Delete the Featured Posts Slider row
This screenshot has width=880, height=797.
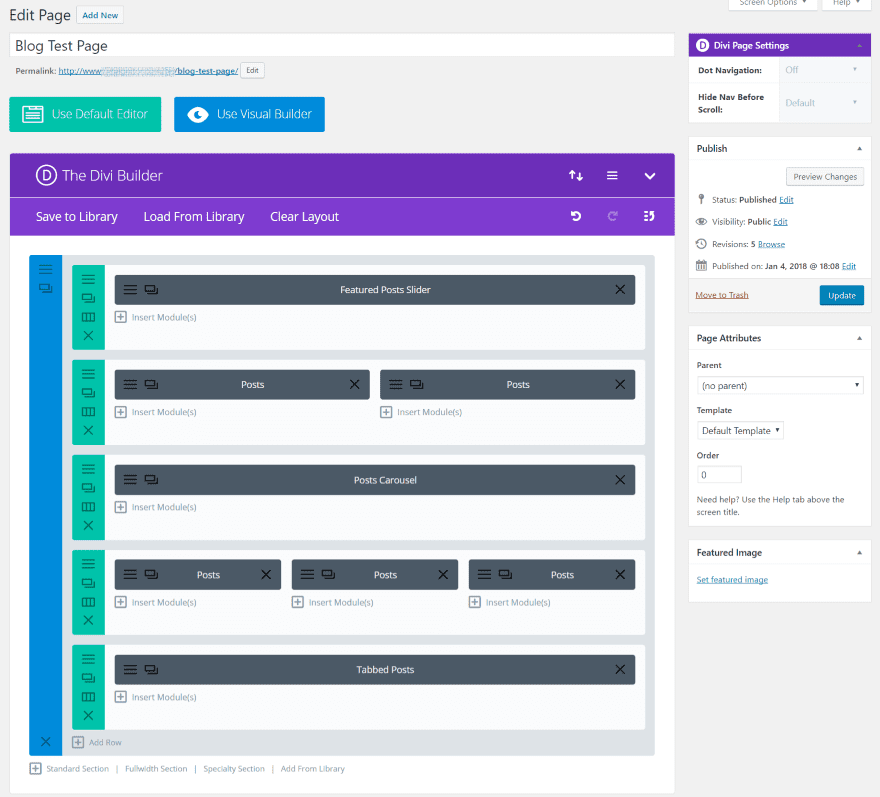pos(88,336)
